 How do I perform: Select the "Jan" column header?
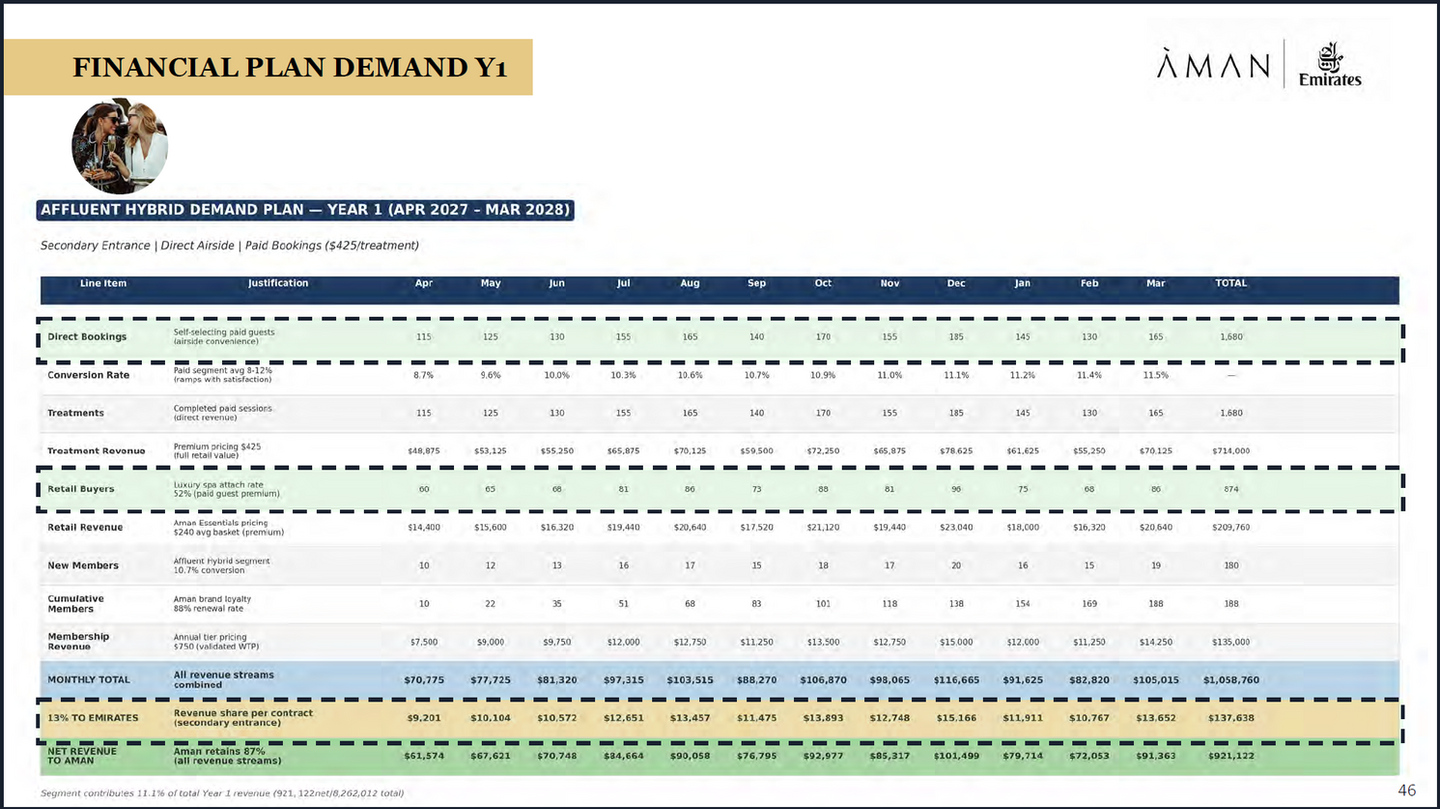click(x=1023, y=283)
